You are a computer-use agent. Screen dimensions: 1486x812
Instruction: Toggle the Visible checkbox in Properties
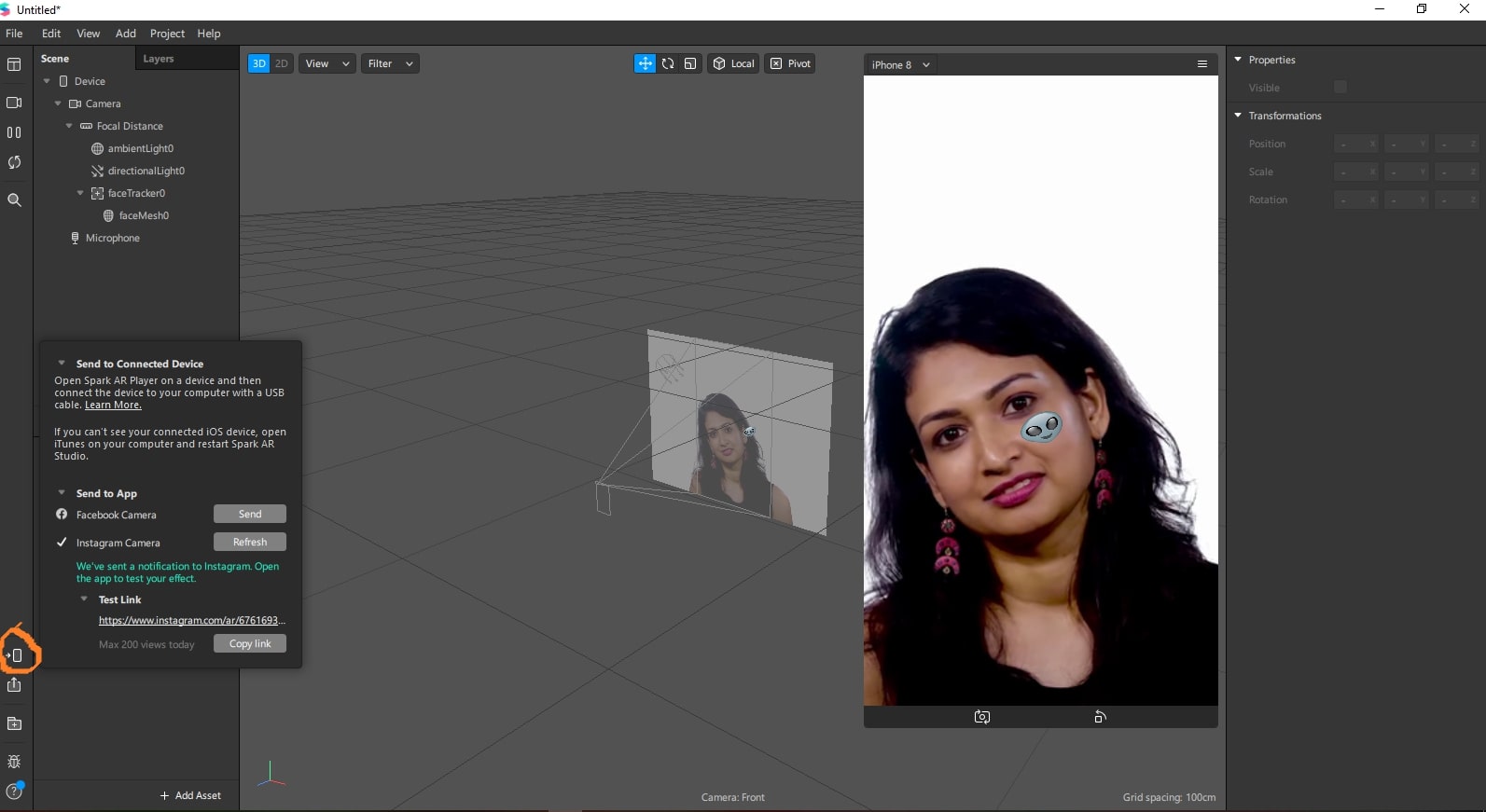(x=1340, y=87)
